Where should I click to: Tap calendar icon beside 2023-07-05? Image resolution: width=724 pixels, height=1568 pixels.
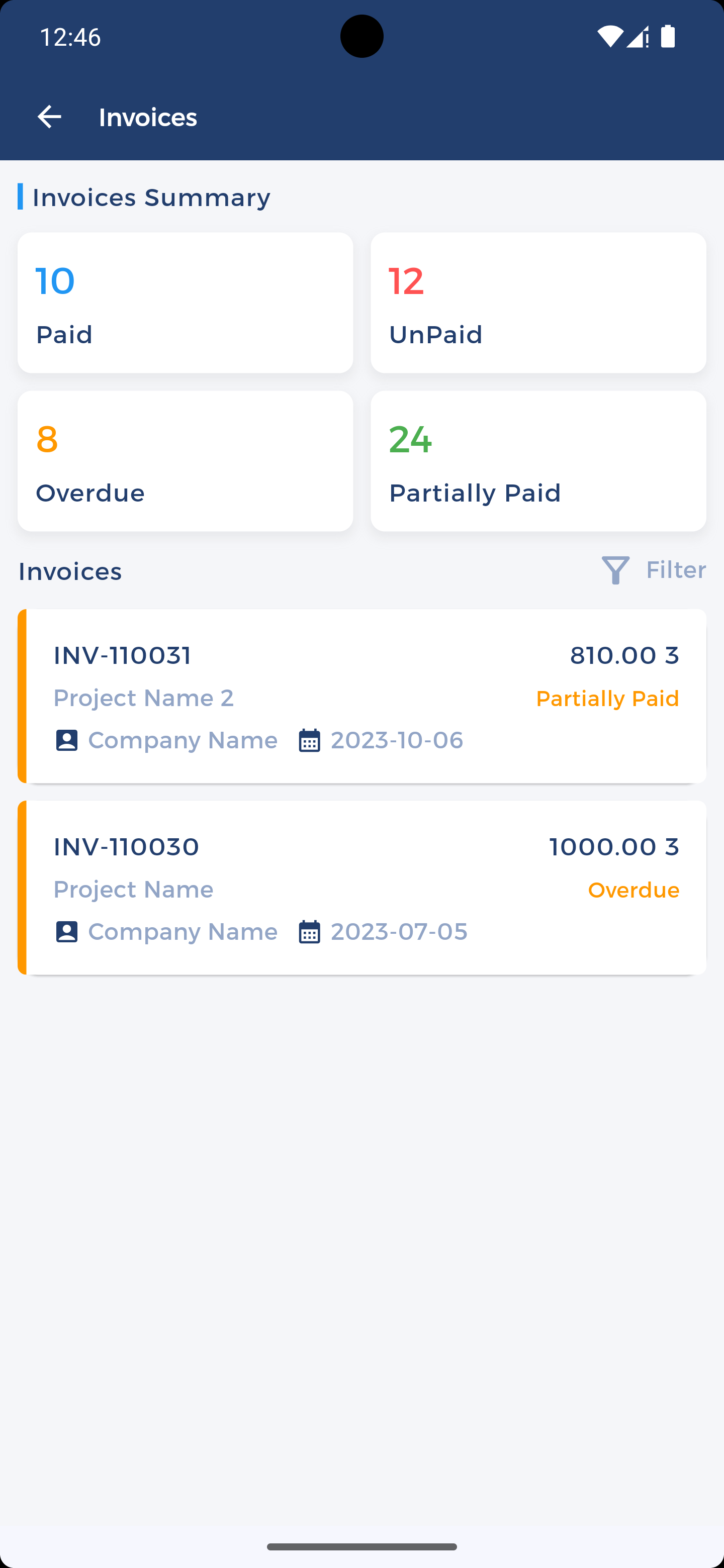309,932
